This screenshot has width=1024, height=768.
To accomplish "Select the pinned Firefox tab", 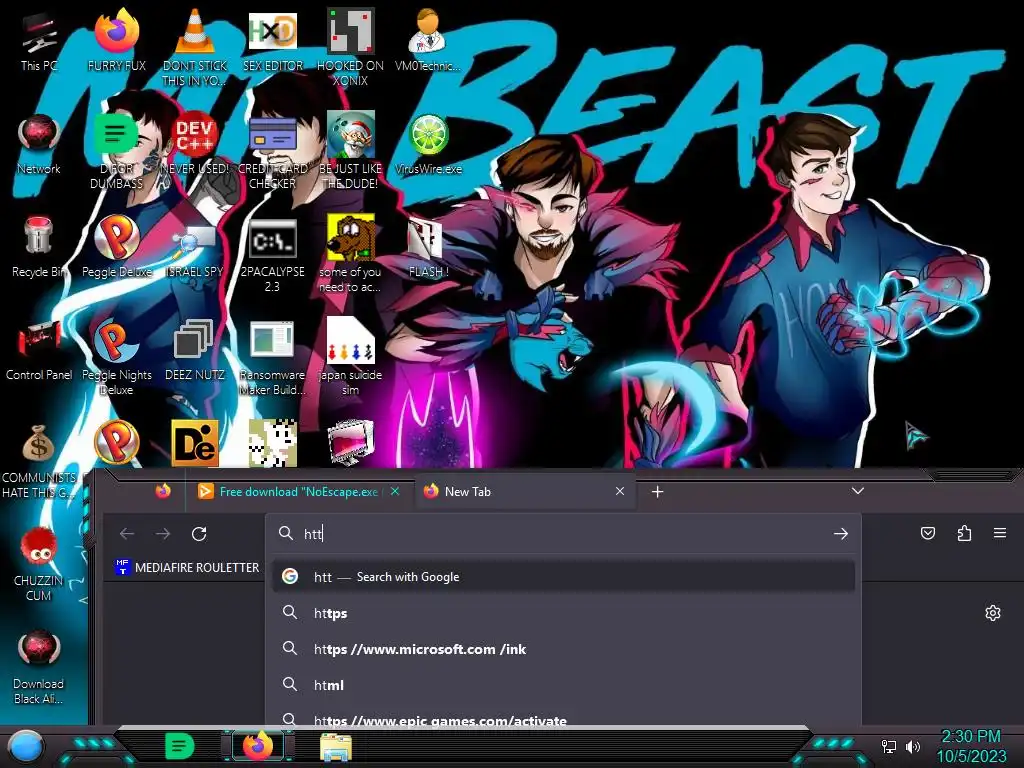I will [163, 491].
